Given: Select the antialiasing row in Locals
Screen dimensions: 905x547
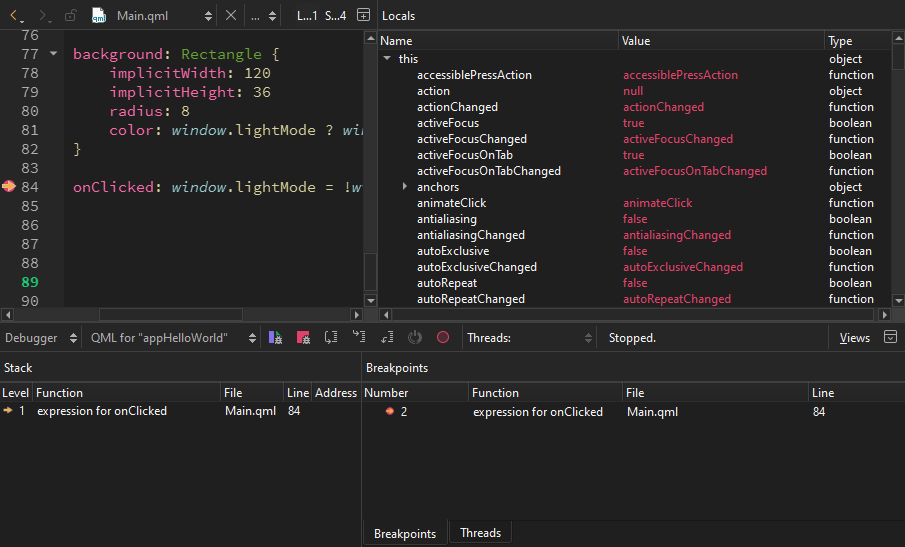Looking at the screenshot, I should [635, 219].
